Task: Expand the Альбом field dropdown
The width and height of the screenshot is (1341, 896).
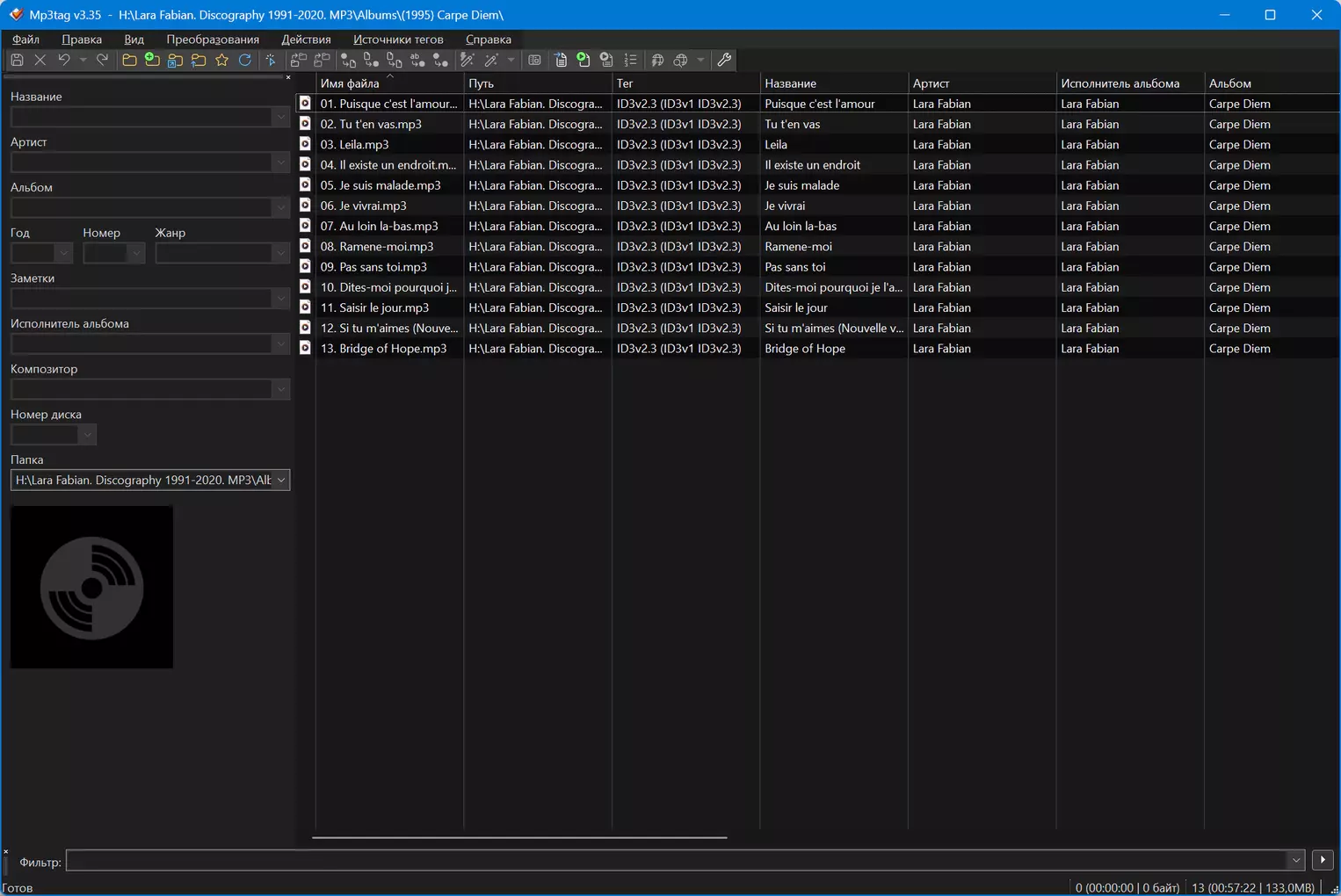Action: point(280,207)
